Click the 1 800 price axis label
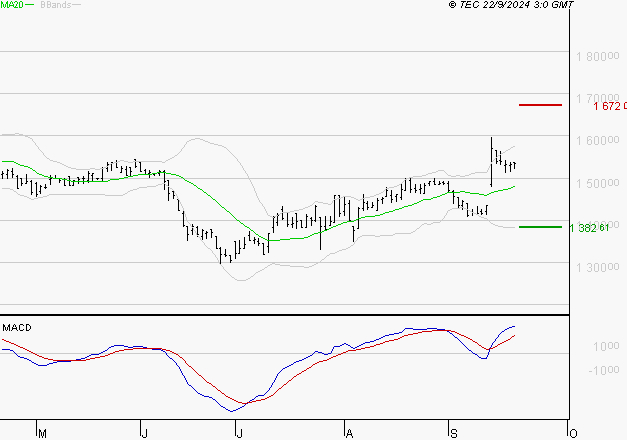The width and height of the screenshot is (627, 440). pyautogui.click(x=597, y=56)
